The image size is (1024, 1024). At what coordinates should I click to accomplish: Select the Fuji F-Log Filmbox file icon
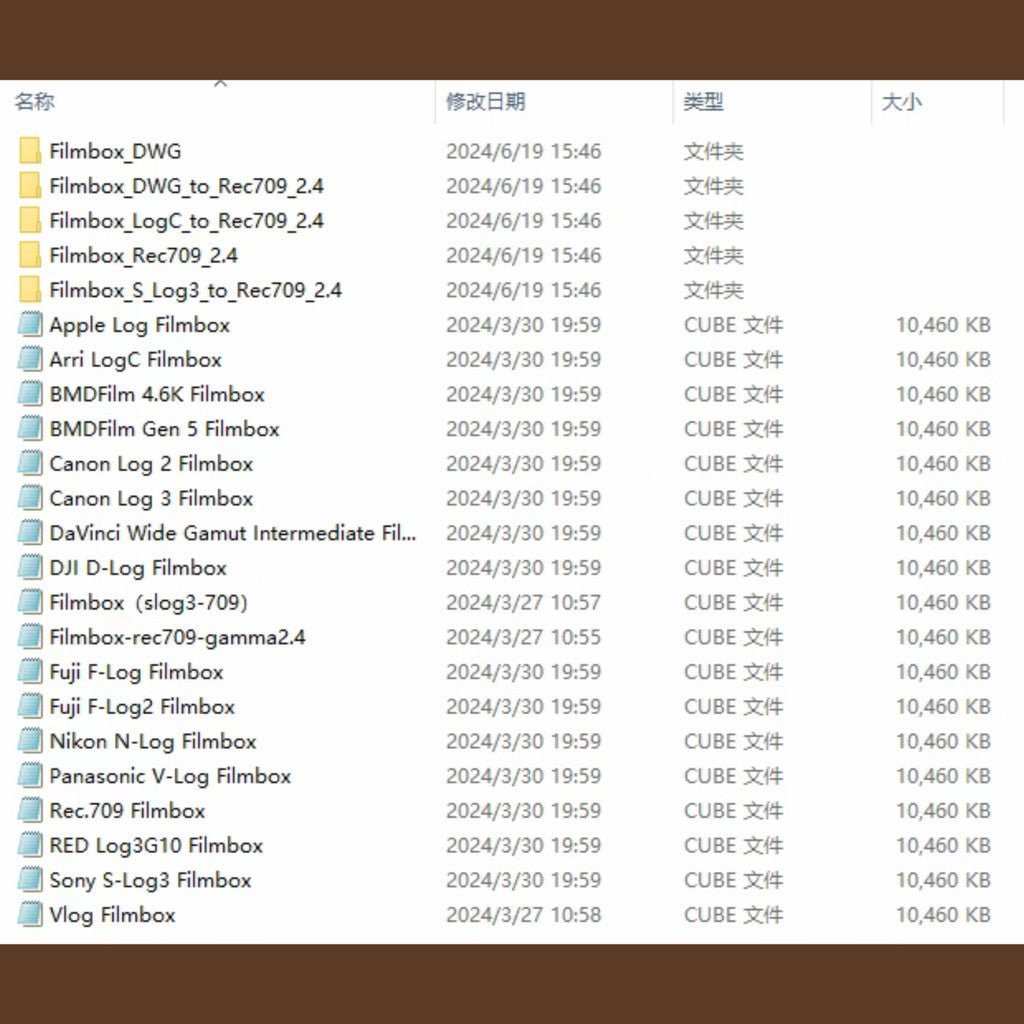[x=29, y=671]
